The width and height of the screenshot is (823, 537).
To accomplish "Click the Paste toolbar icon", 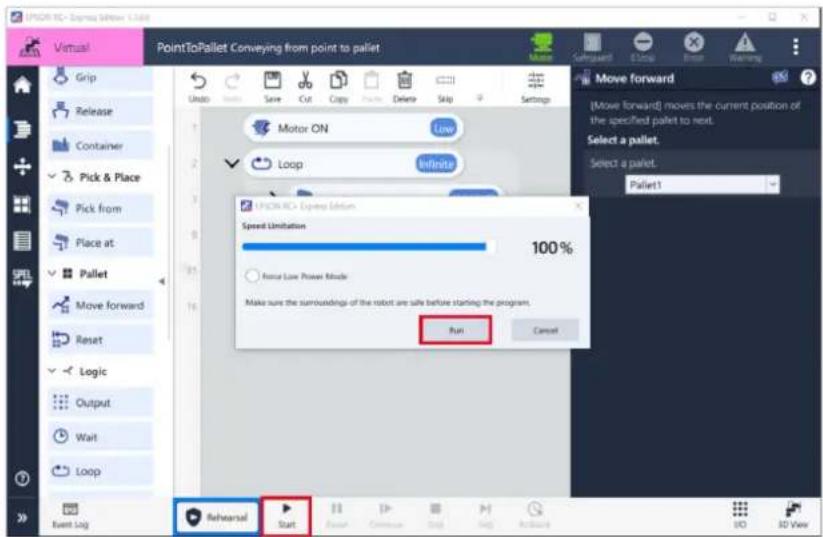I will coord(372,87).
